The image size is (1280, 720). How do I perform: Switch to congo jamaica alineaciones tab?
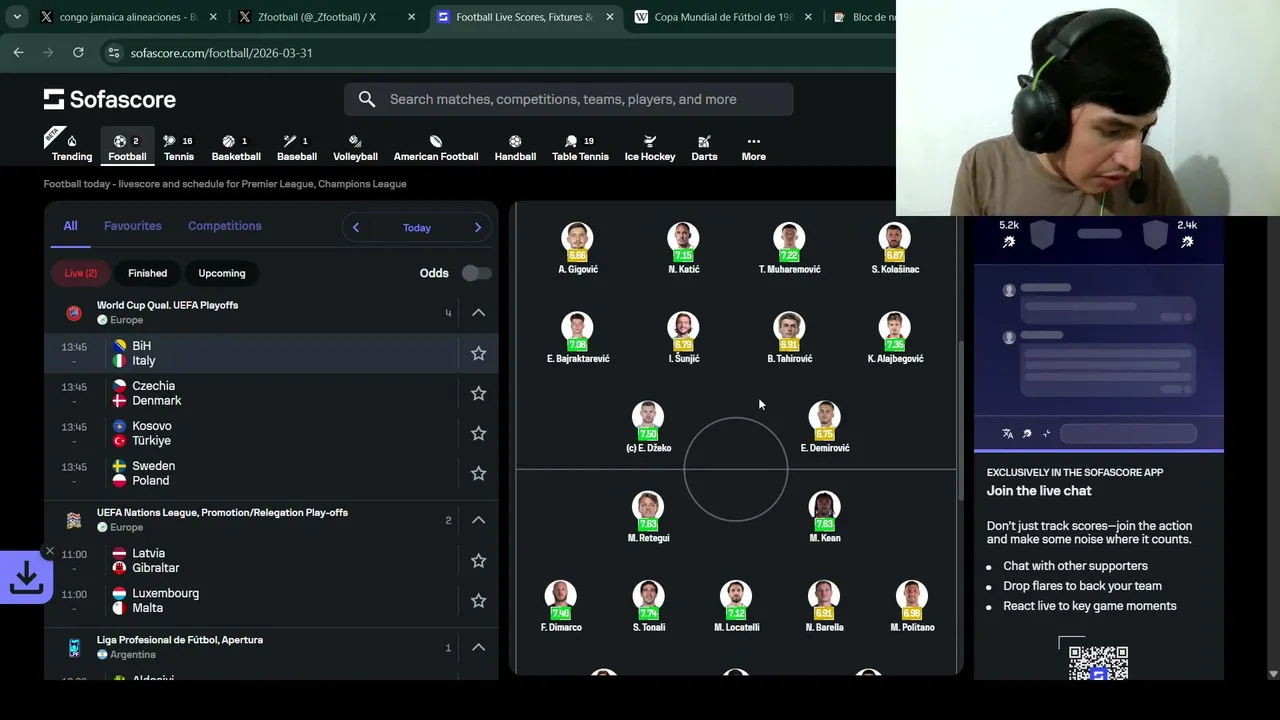click(x=128, y=17)
